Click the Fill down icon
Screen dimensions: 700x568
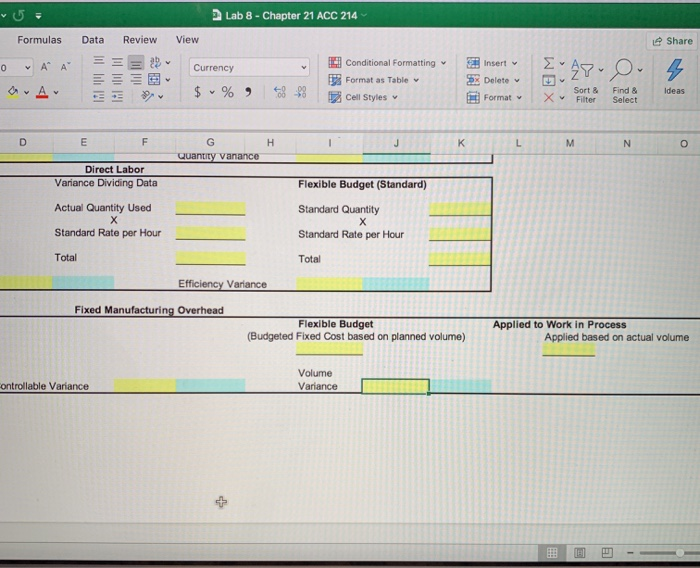click(x=549, y=80)
